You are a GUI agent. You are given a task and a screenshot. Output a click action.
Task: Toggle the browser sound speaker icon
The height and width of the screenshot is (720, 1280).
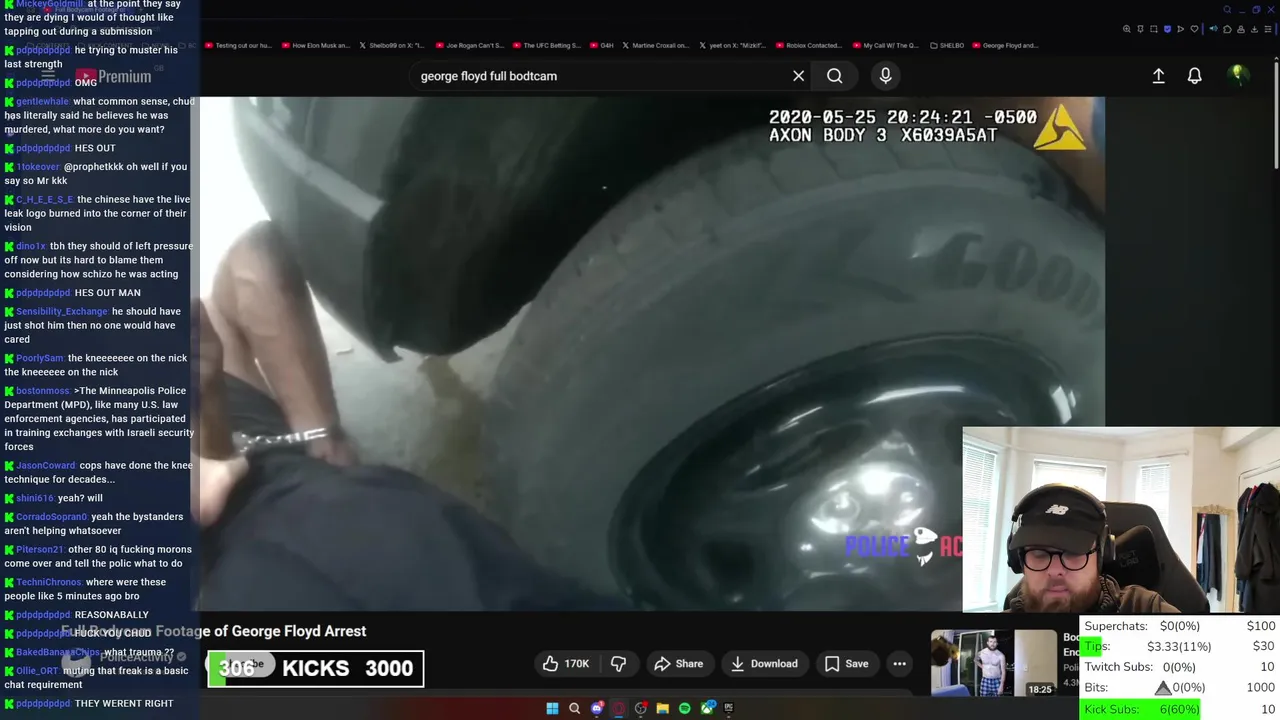pos(1214,29)
